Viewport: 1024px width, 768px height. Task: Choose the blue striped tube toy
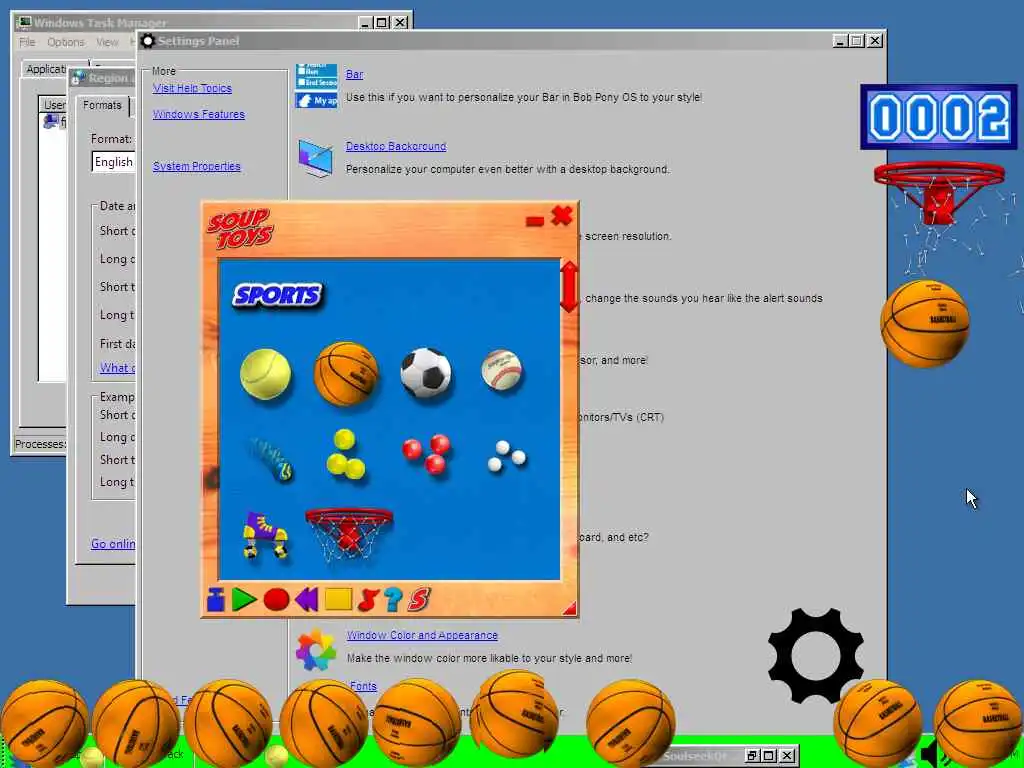pyautogui.click(x=271, y=459)
